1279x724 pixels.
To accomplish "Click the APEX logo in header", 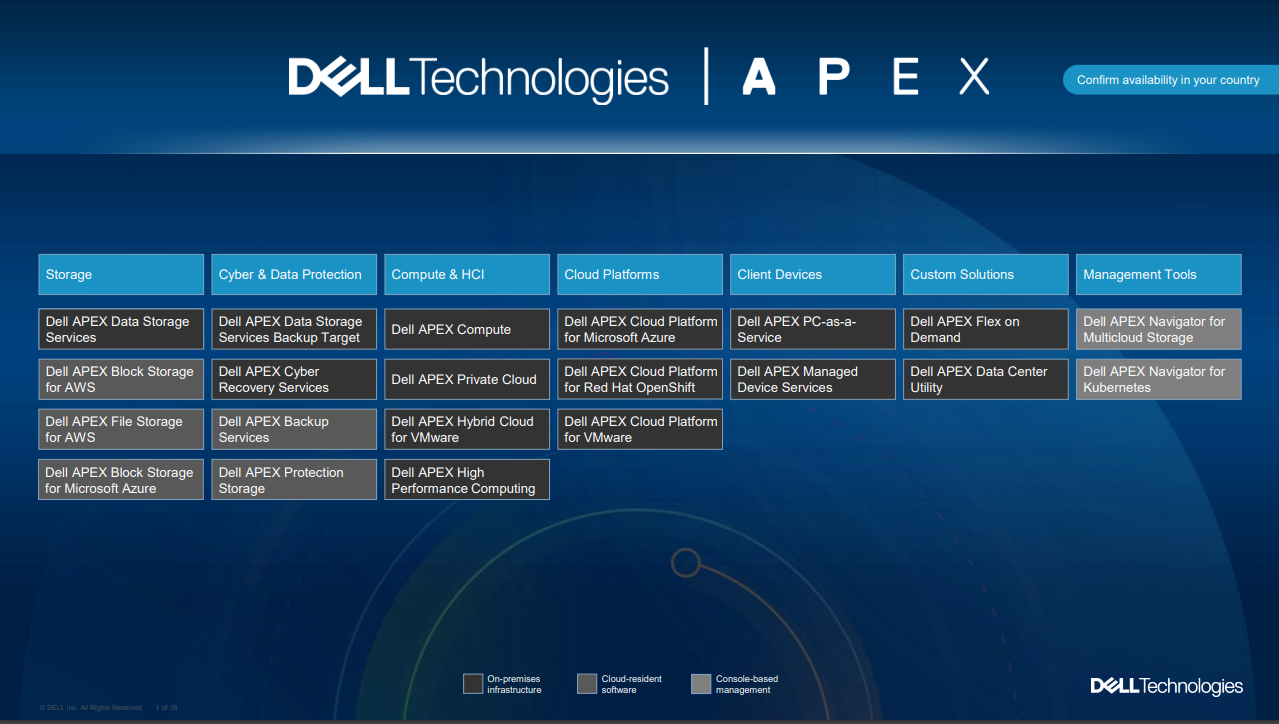I will pos(865,77).
